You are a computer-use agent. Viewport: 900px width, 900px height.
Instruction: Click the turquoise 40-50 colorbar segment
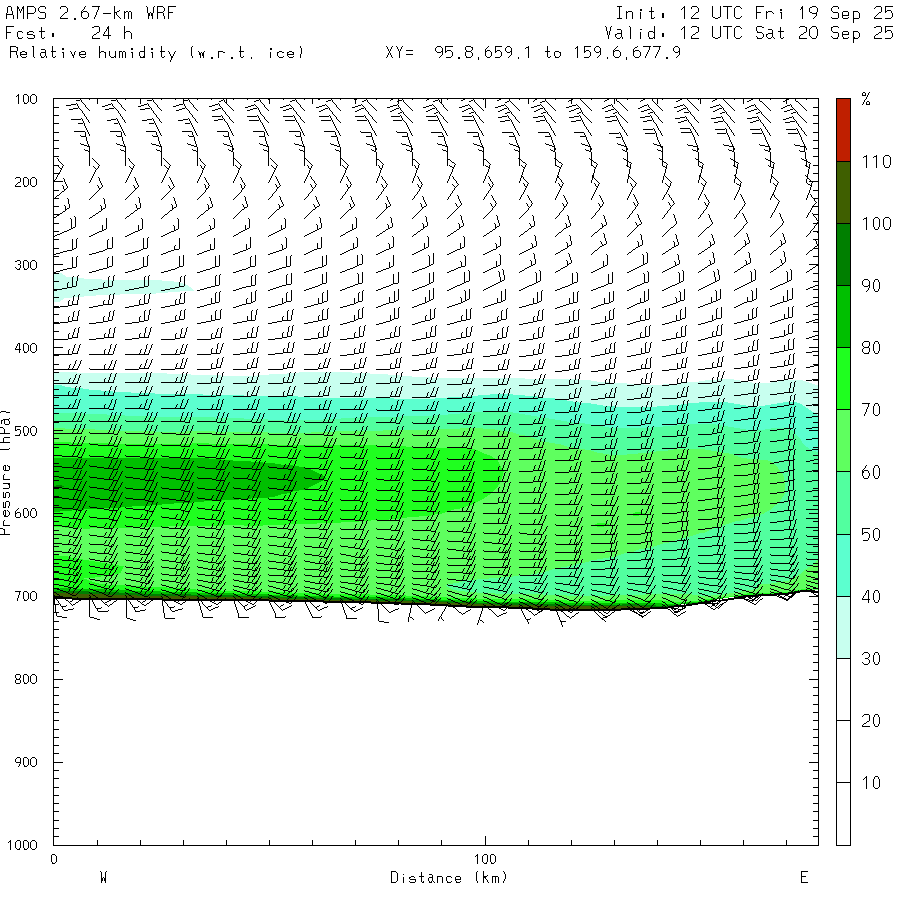click(843, 565)
